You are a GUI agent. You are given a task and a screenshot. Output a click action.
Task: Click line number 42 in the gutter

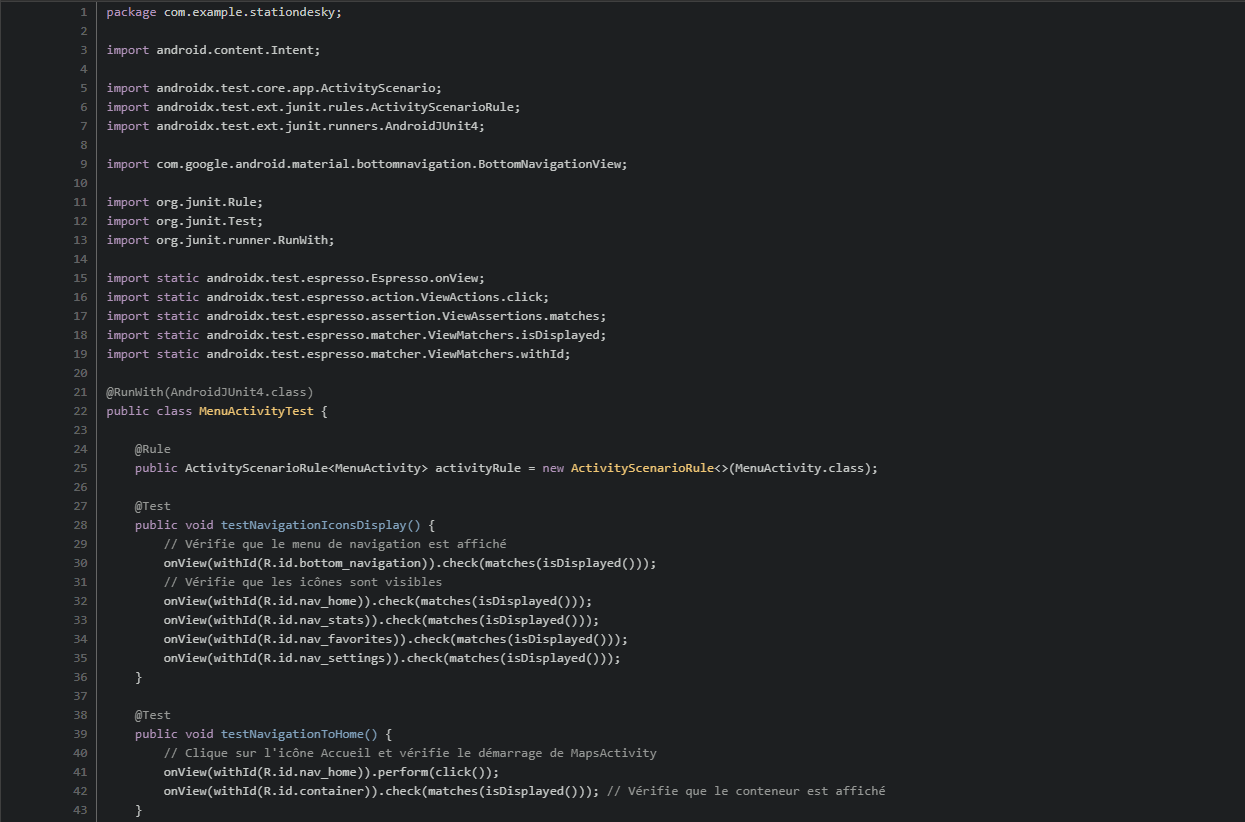[x=80, y=791]
